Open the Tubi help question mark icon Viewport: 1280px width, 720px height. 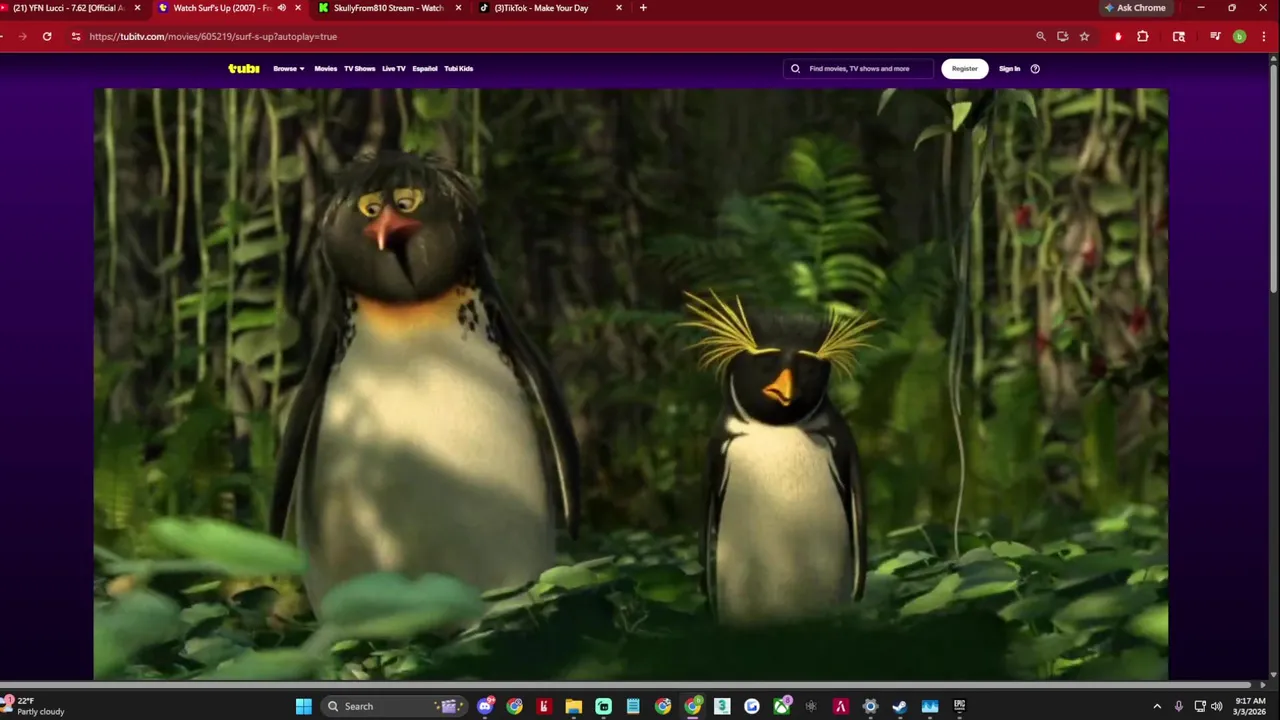click(x=1035, y=69)
